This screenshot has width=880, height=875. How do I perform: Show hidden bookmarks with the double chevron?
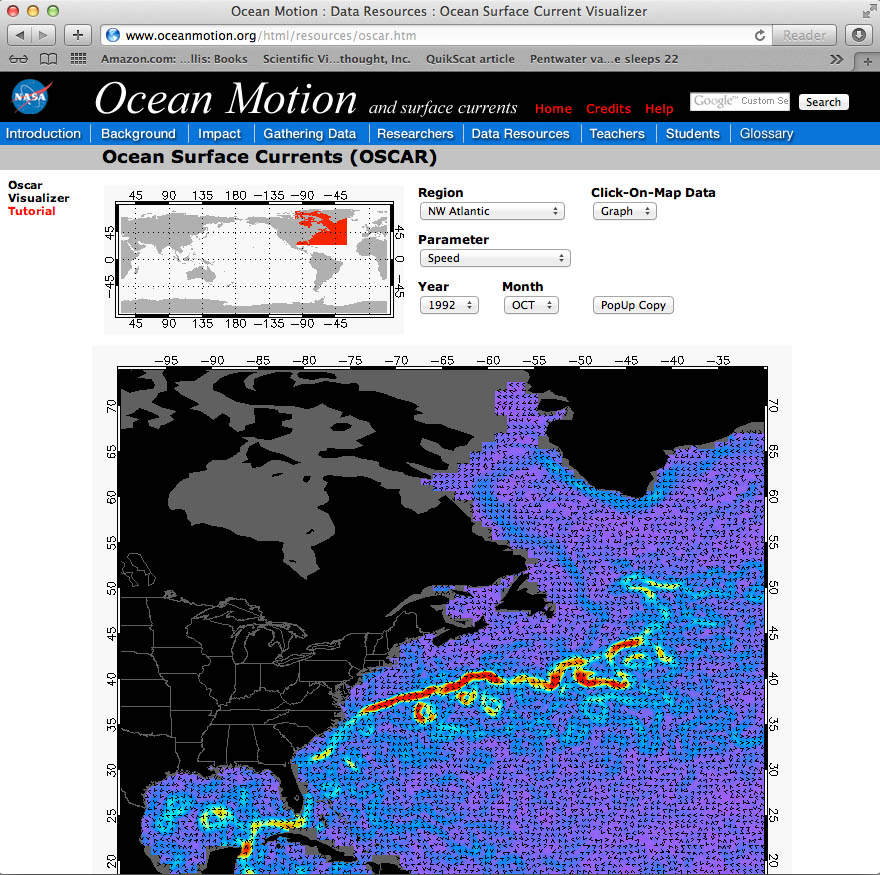837,59
